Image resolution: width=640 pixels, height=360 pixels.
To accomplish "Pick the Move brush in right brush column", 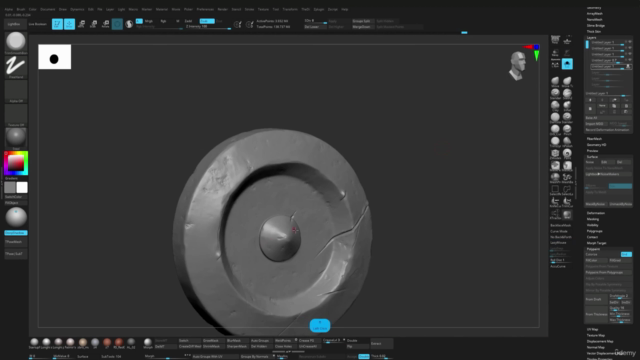I will (555, 81).
